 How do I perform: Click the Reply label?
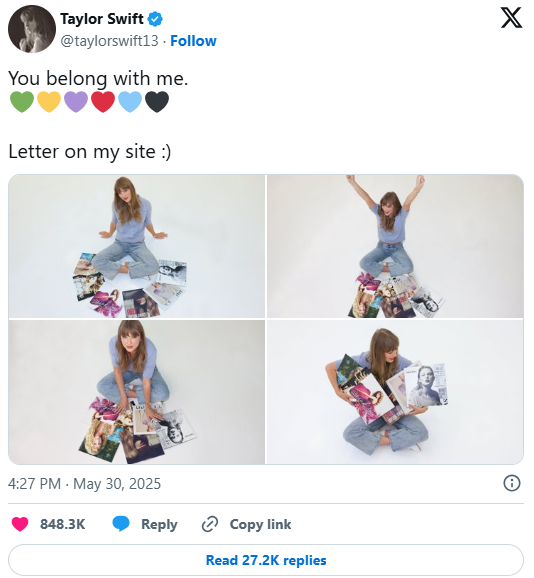[159, 524]
